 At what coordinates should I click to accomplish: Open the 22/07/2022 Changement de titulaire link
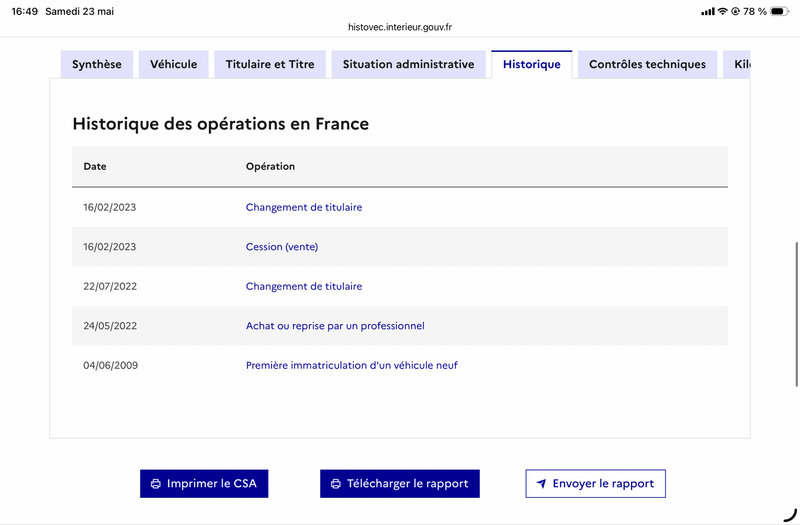[x=304, y=286]
